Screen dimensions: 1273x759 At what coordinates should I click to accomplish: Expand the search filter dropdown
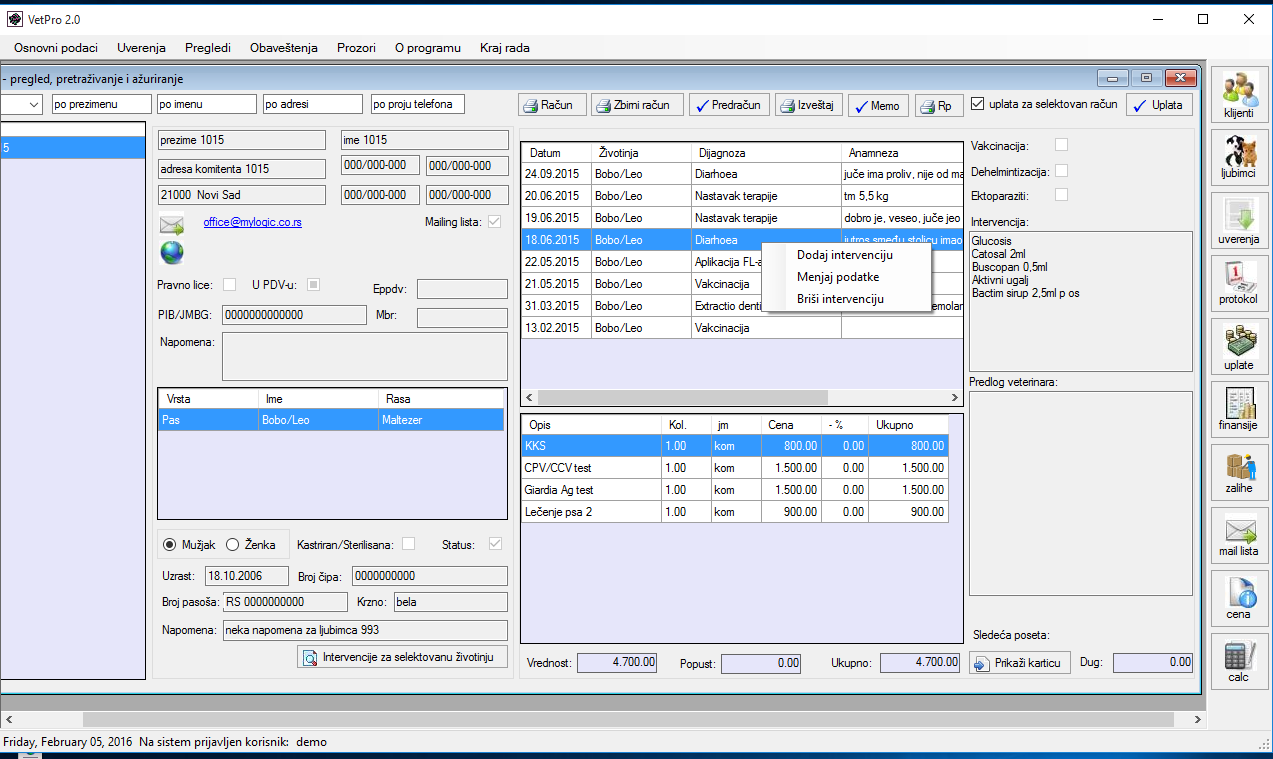(34, 104)
